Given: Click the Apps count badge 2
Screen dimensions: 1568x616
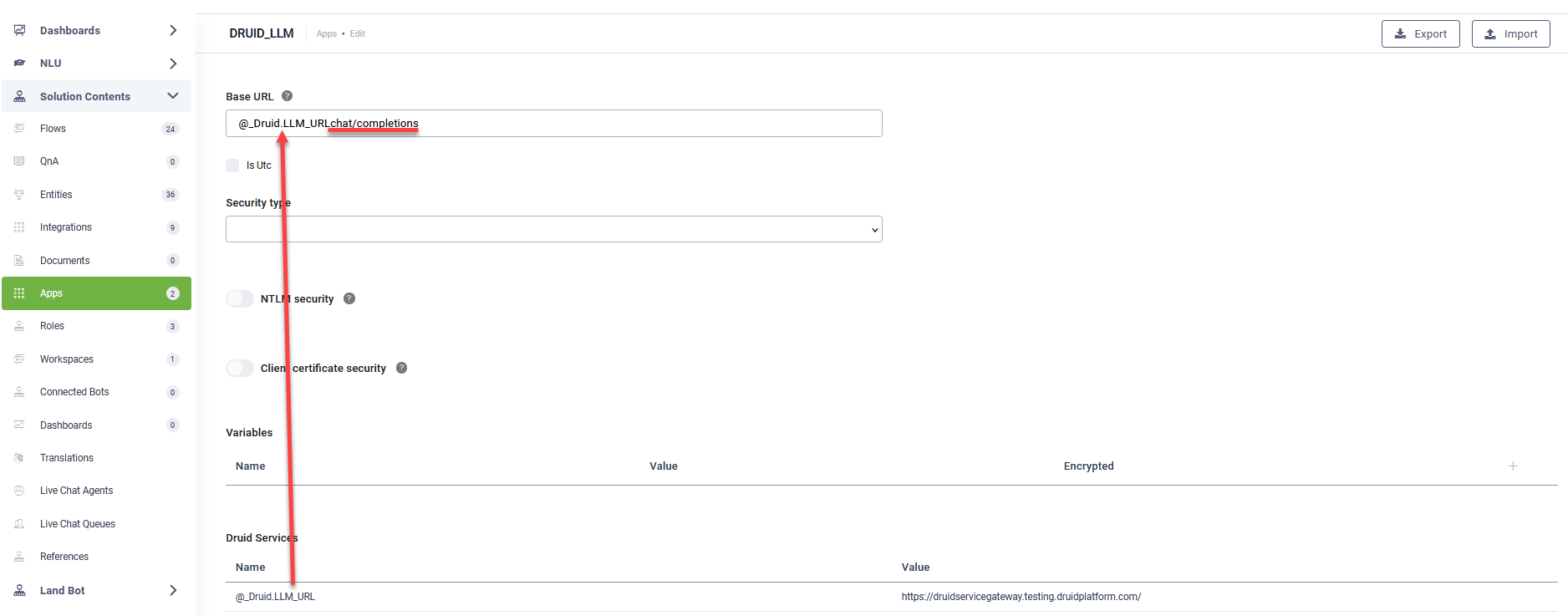Looking at the screenshot, I should (x=173, y=293).
